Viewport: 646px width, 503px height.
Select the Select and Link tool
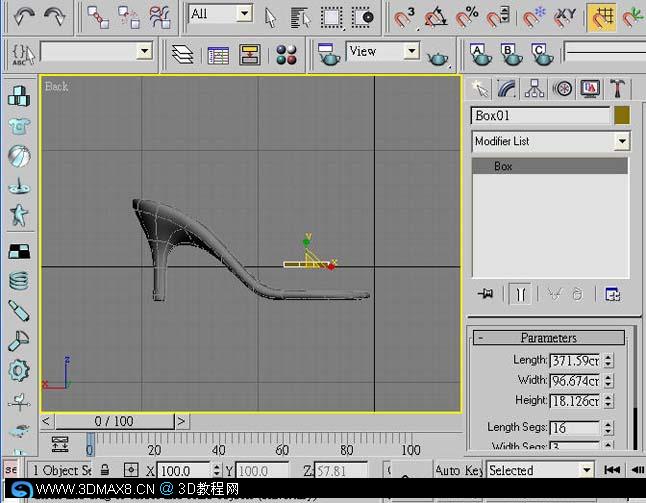point(98,17)
